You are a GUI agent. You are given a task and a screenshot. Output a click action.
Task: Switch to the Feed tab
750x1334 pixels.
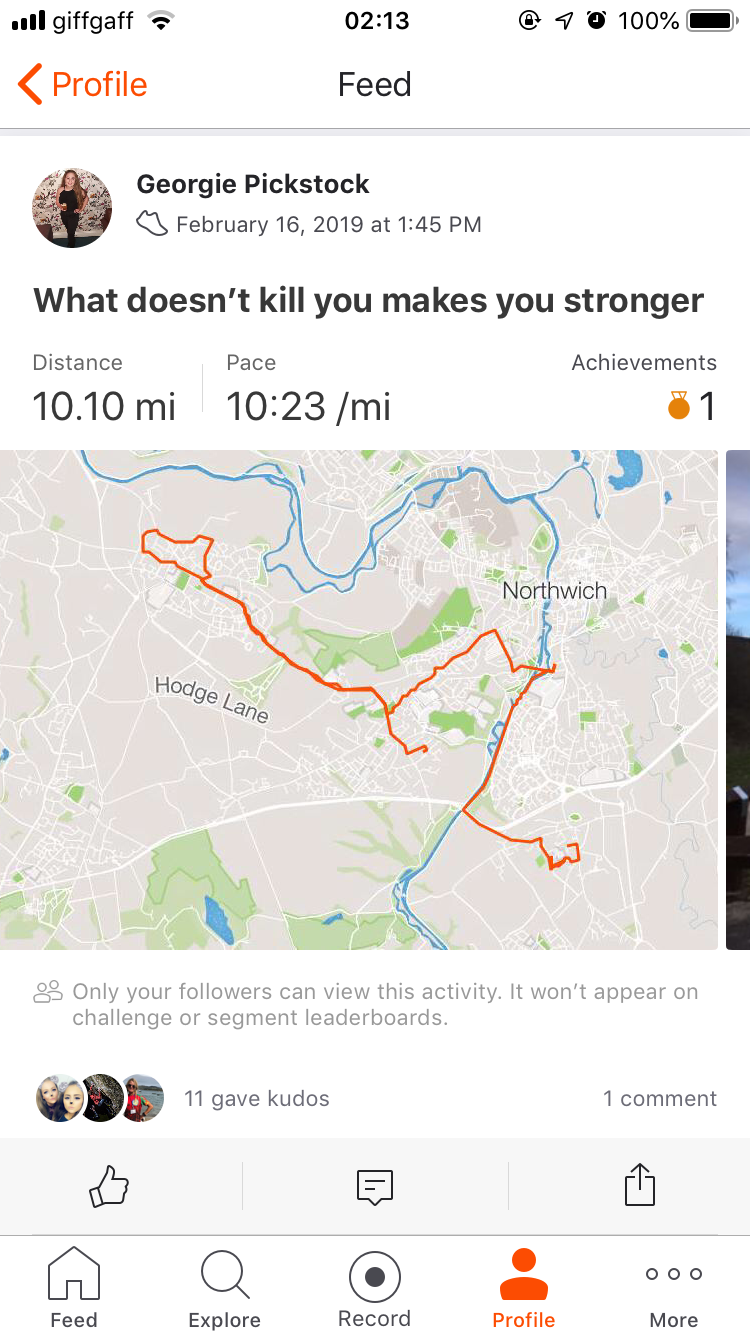pos(74,1288)
